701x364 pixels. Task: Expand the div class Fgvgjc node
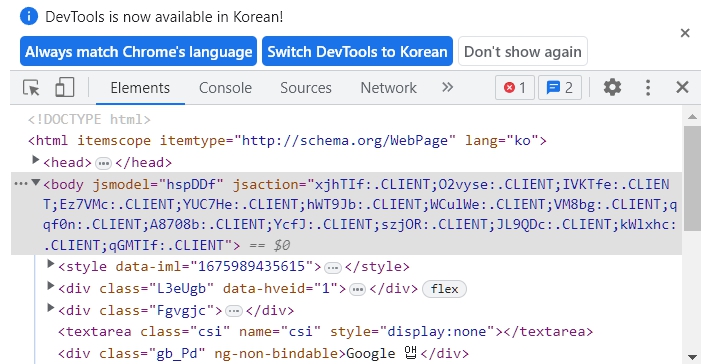click(x=51, y=308)
